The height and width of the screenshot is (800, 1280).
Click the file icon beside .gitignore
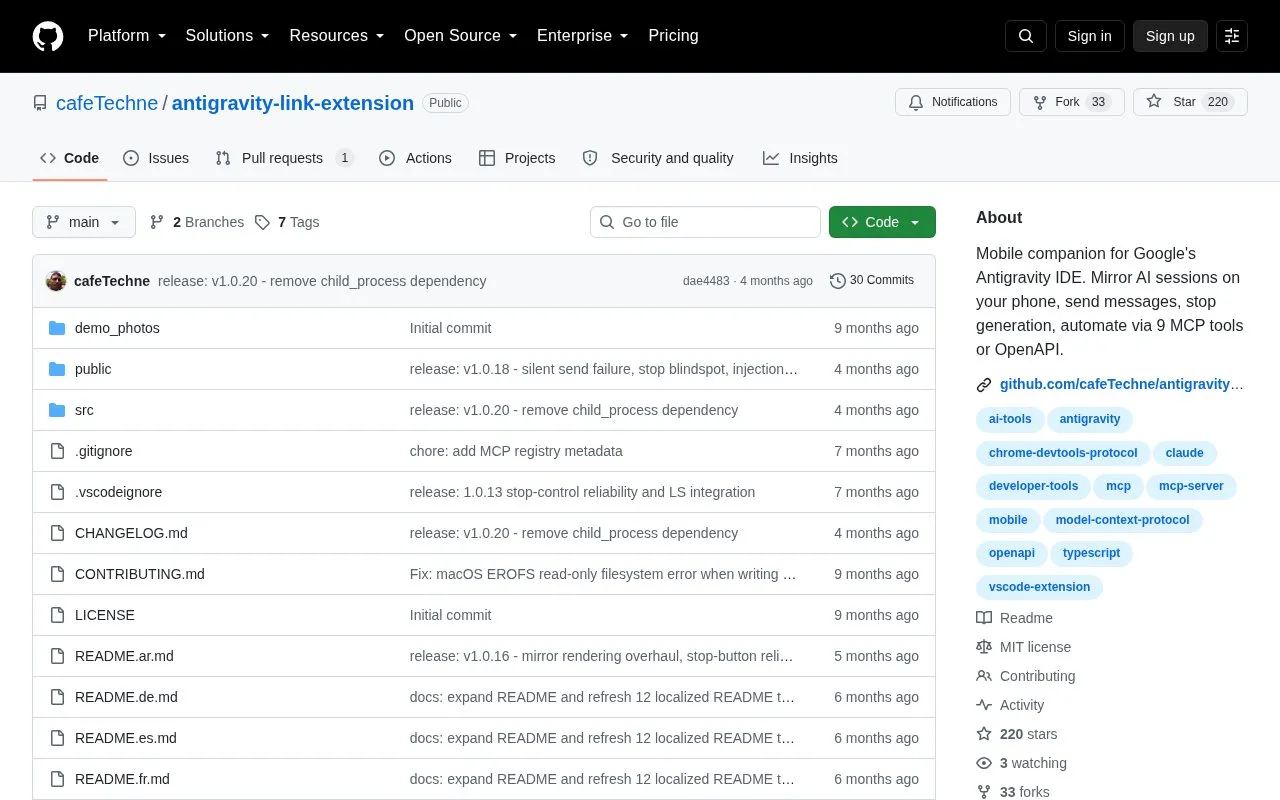click(x=57, y=451)
